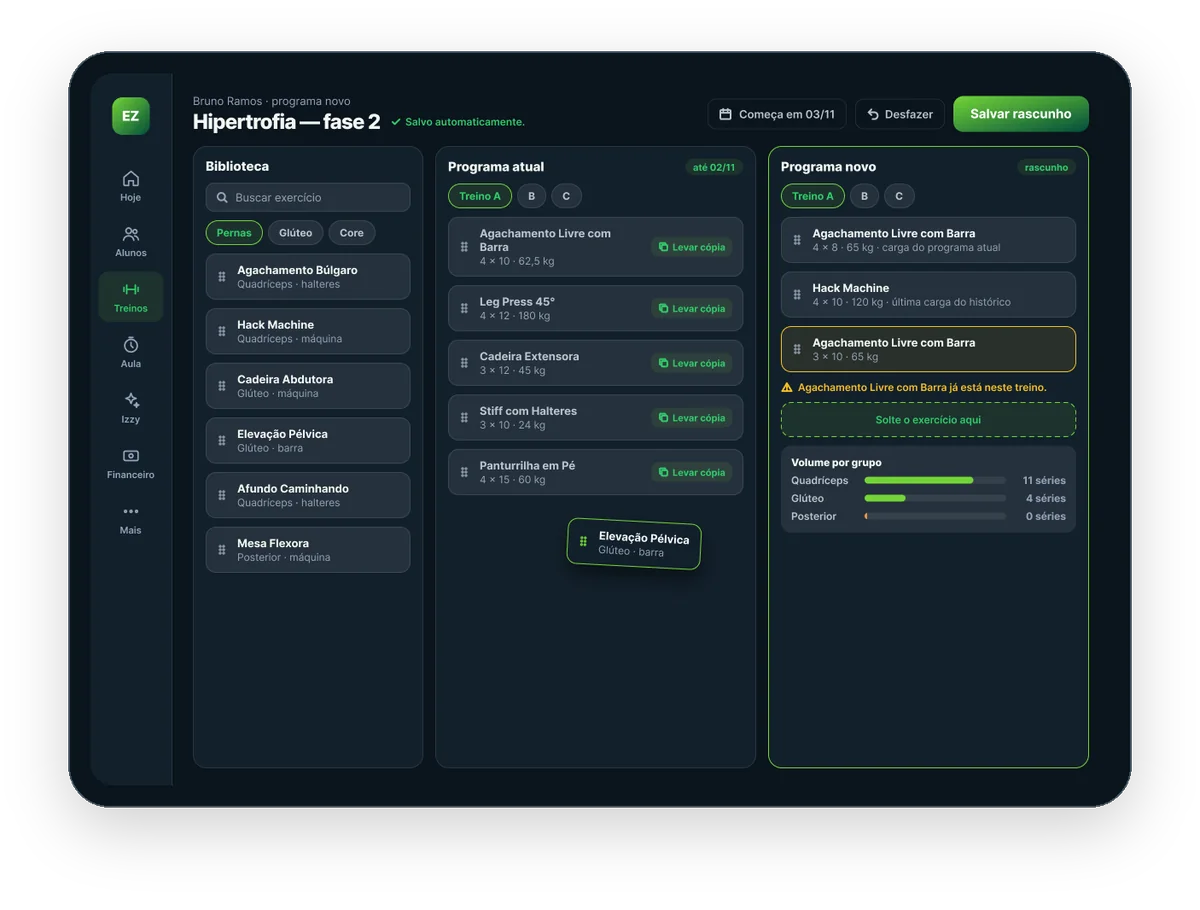
Task: Click the Quadríceps volume progress bar
Action: 935,480
